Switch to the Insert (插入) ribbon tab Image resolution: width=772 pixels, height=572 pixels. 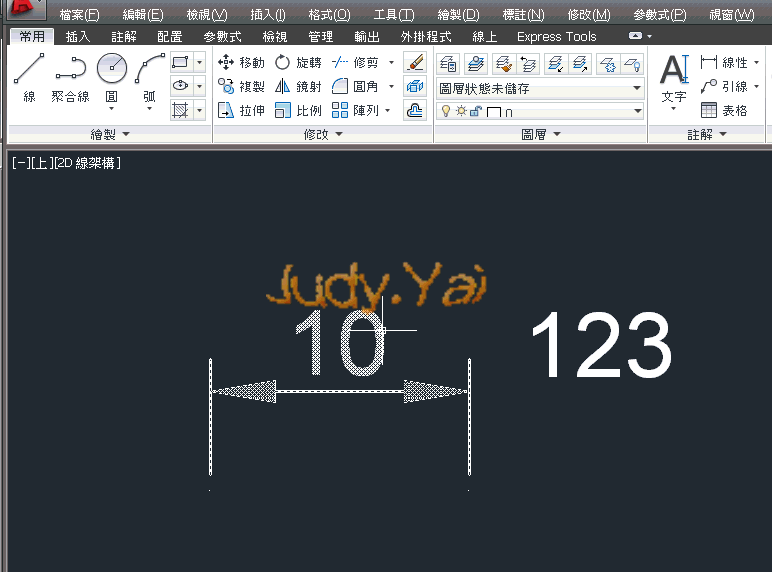click(78, 36)
